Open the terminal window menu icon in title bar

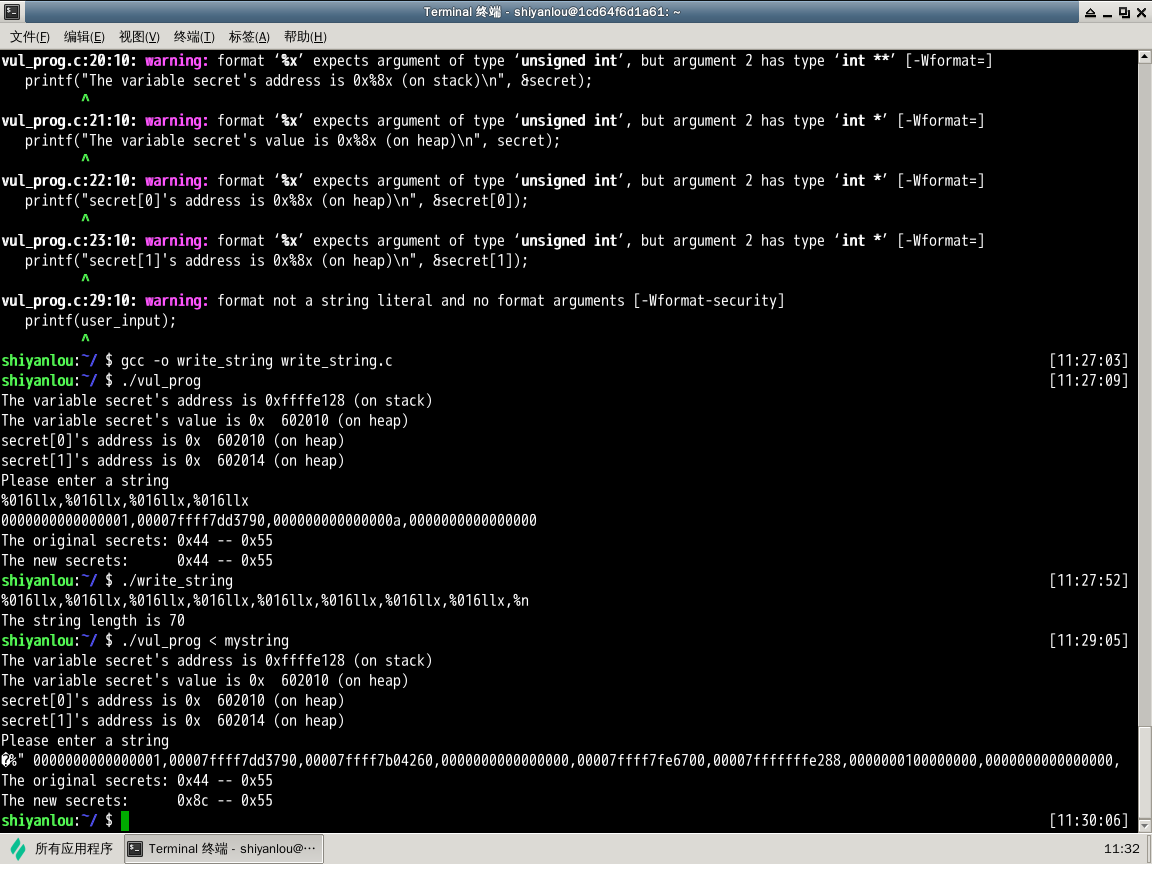pos(11,12)
